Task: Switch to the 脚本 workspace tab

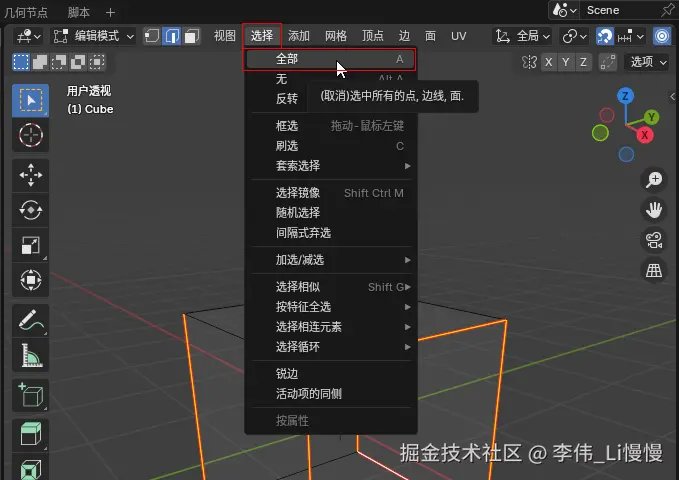Action: pyautogui.click(x=78, y=13)
